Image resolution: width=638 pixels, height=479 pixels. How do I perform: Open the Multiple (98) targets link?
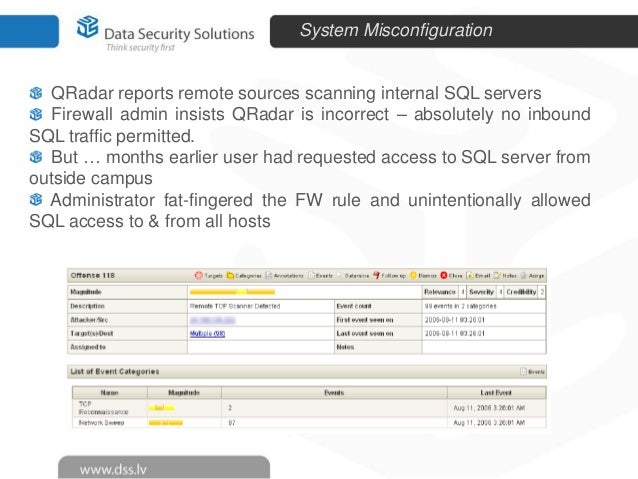pyautogui.click(x=208, y=334)
